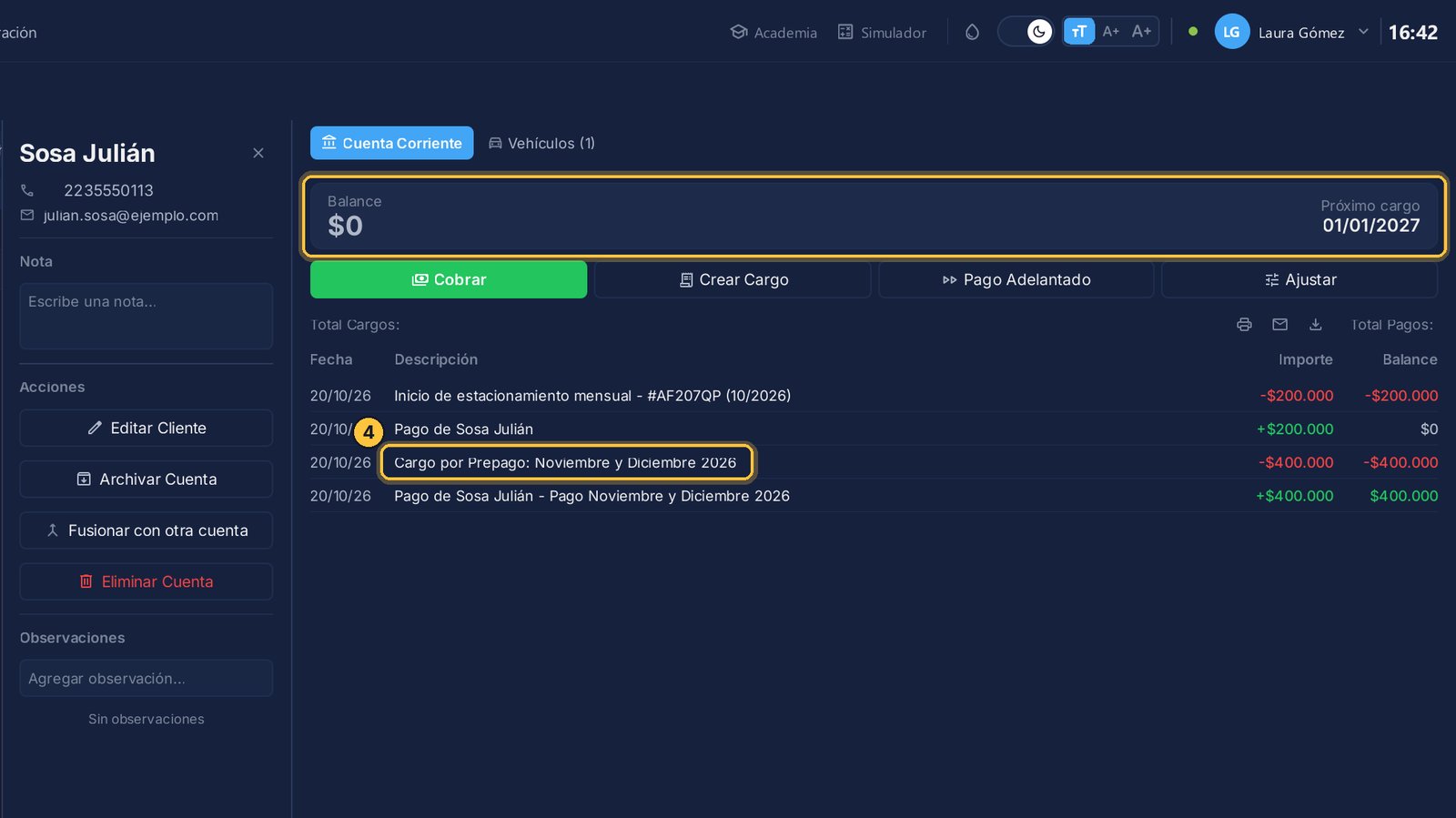
Task: Download the statement with the download icon
Action: point(1315,325)
